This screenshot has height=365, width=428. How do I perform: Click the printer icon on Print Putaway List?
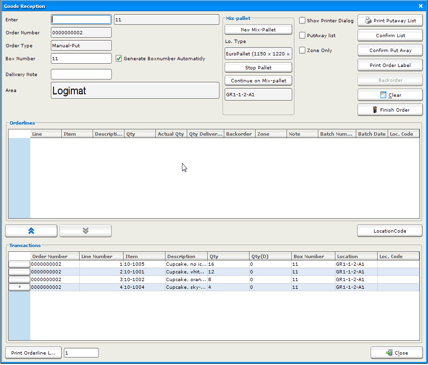click(368, 21)
